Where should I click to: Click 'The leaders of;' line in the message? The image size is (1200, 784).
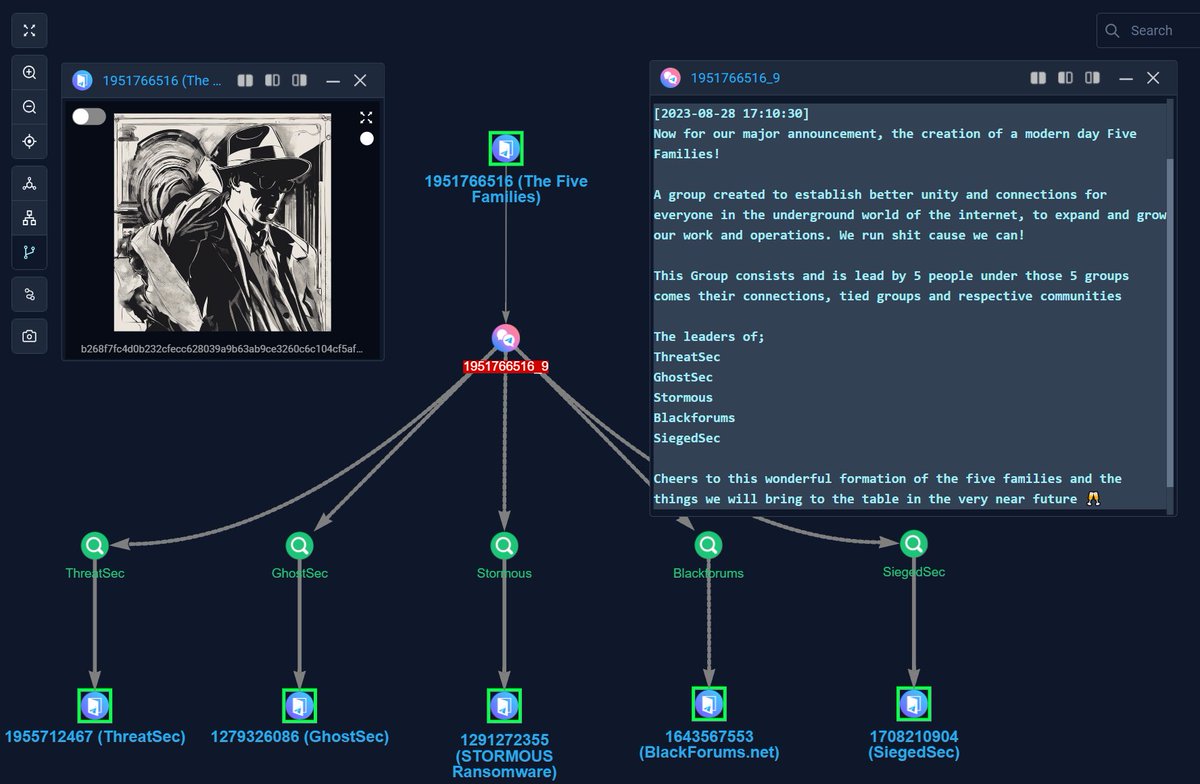pos(709,336)
